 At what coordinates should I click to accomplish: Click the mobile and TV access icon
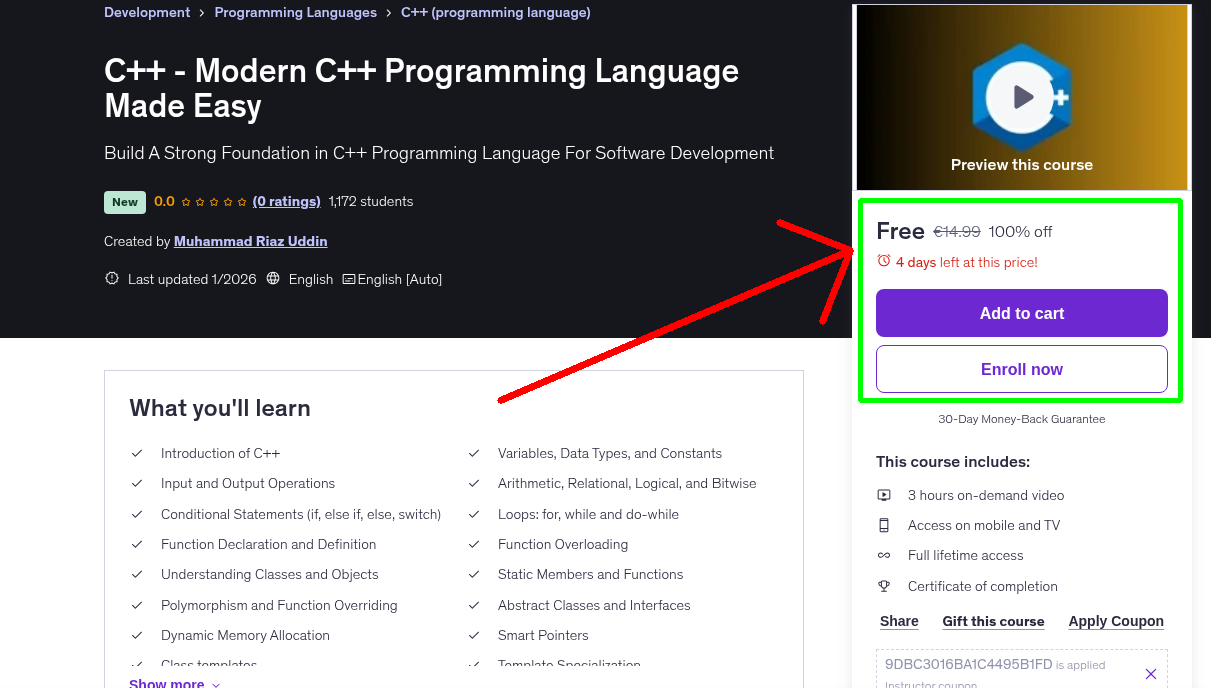(885, 525)
